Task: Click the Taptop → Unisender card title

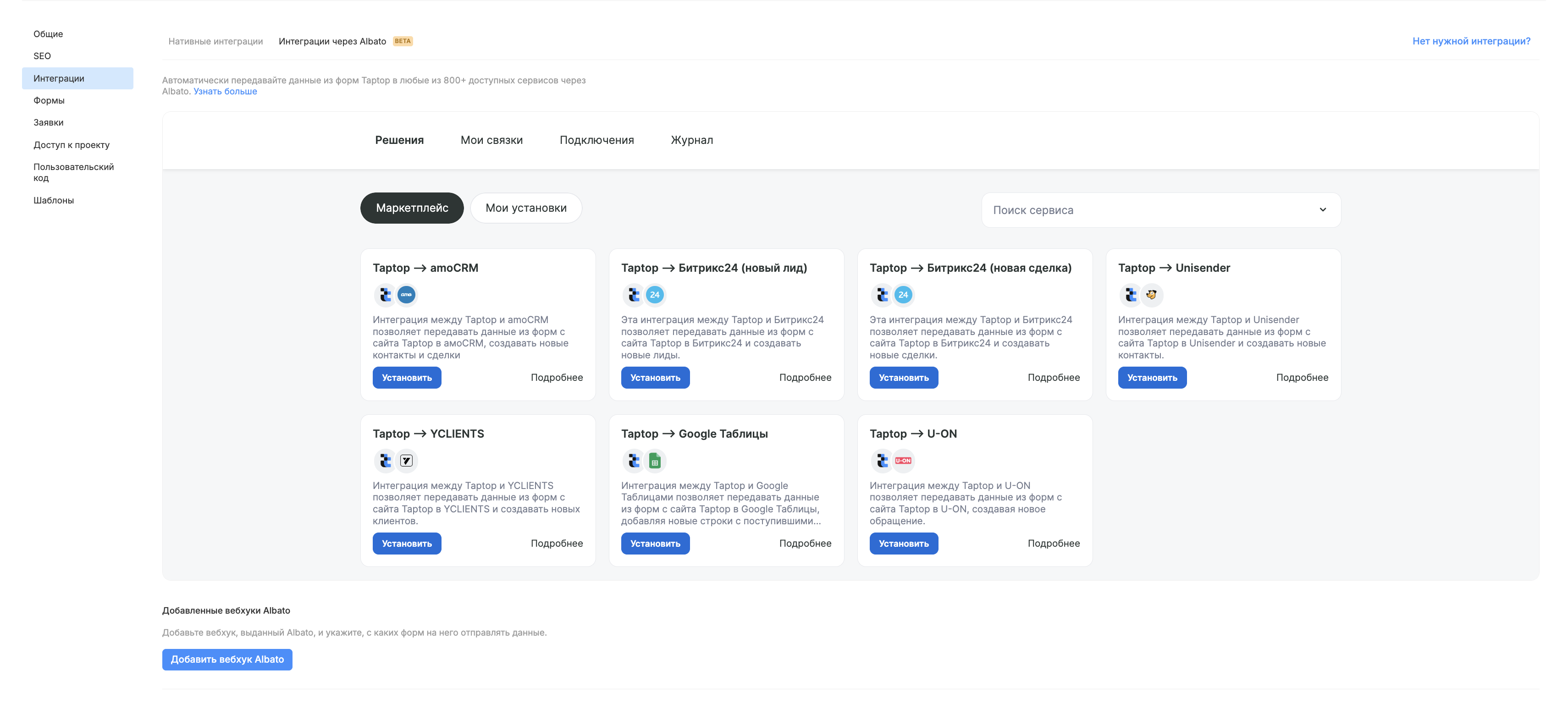Action: (1174, 268)
